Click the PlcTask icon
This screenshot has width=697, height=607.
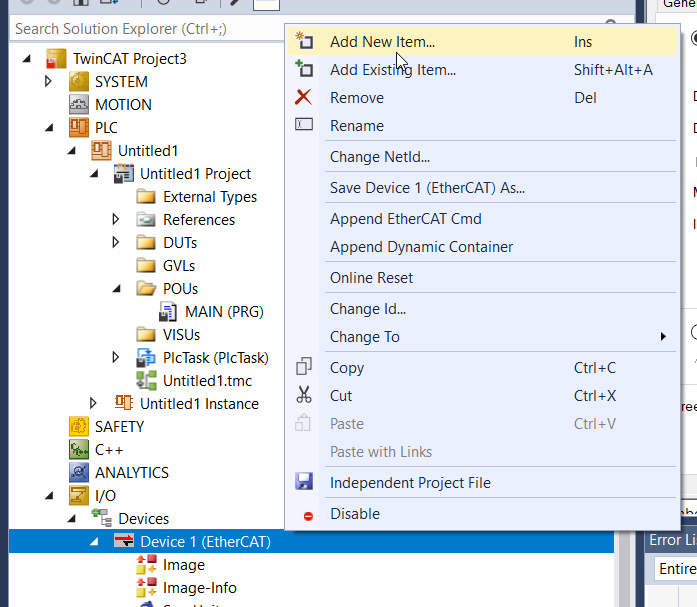point(146,358)
